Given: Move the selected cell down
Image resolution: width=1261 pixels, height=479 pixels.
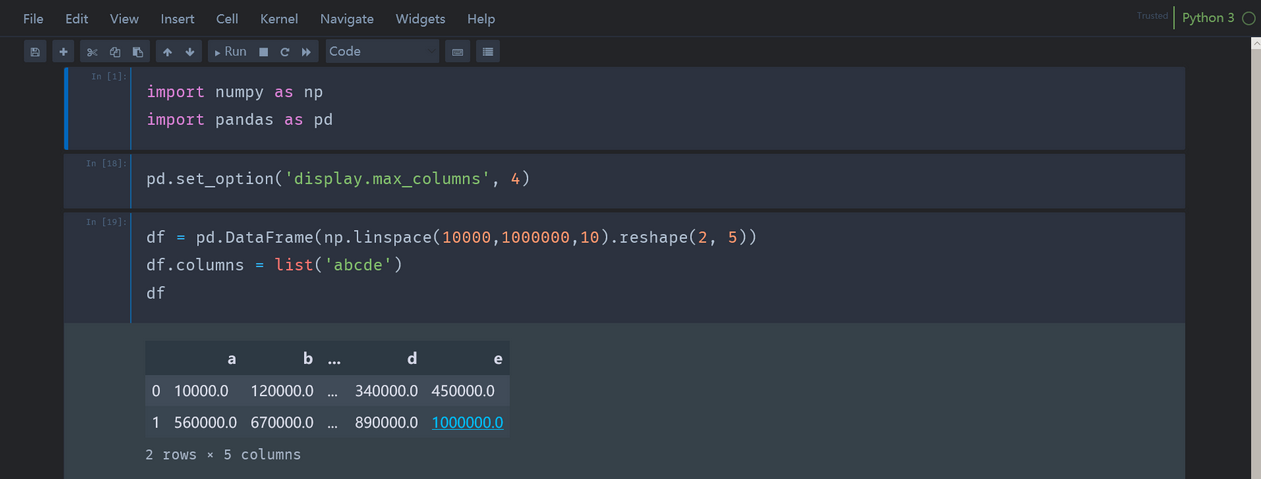Looking at the screenshot, I should pos(190,52).
